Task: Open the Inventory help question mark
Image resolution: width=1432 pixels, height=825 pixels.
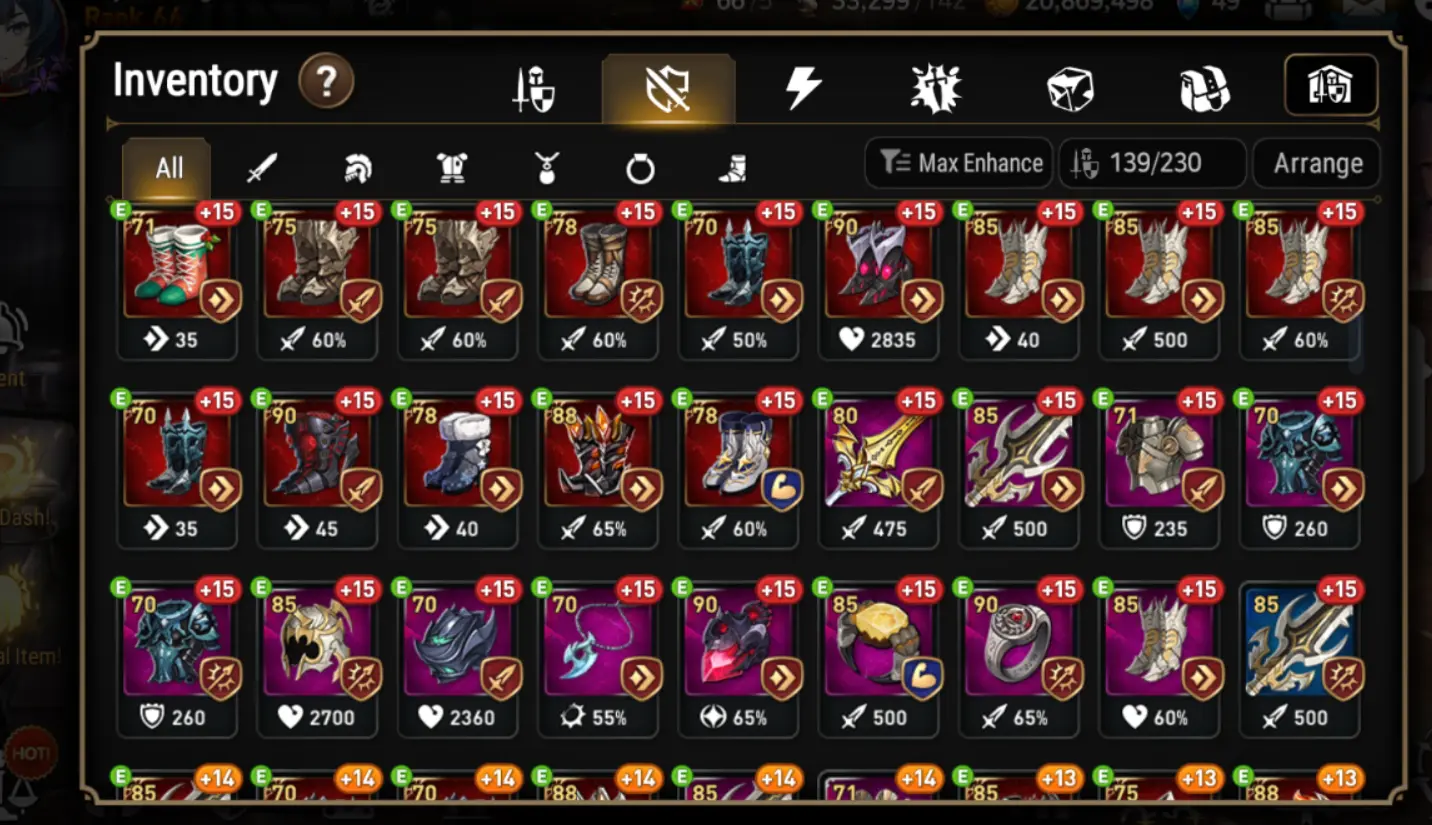Action: pyautogui.click(x=326, y=82)
